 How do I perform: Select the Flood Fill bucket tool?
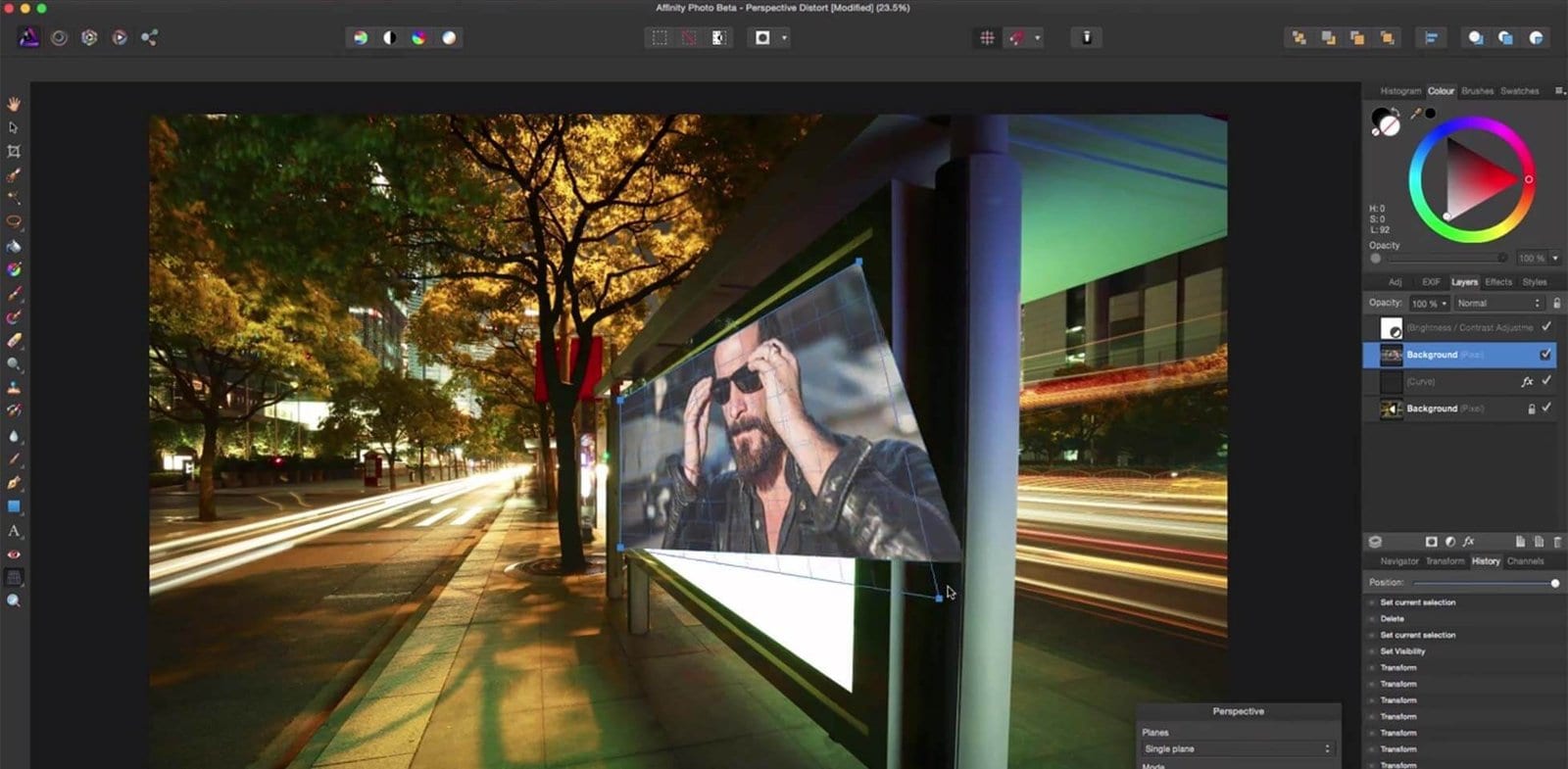(14, 246)
